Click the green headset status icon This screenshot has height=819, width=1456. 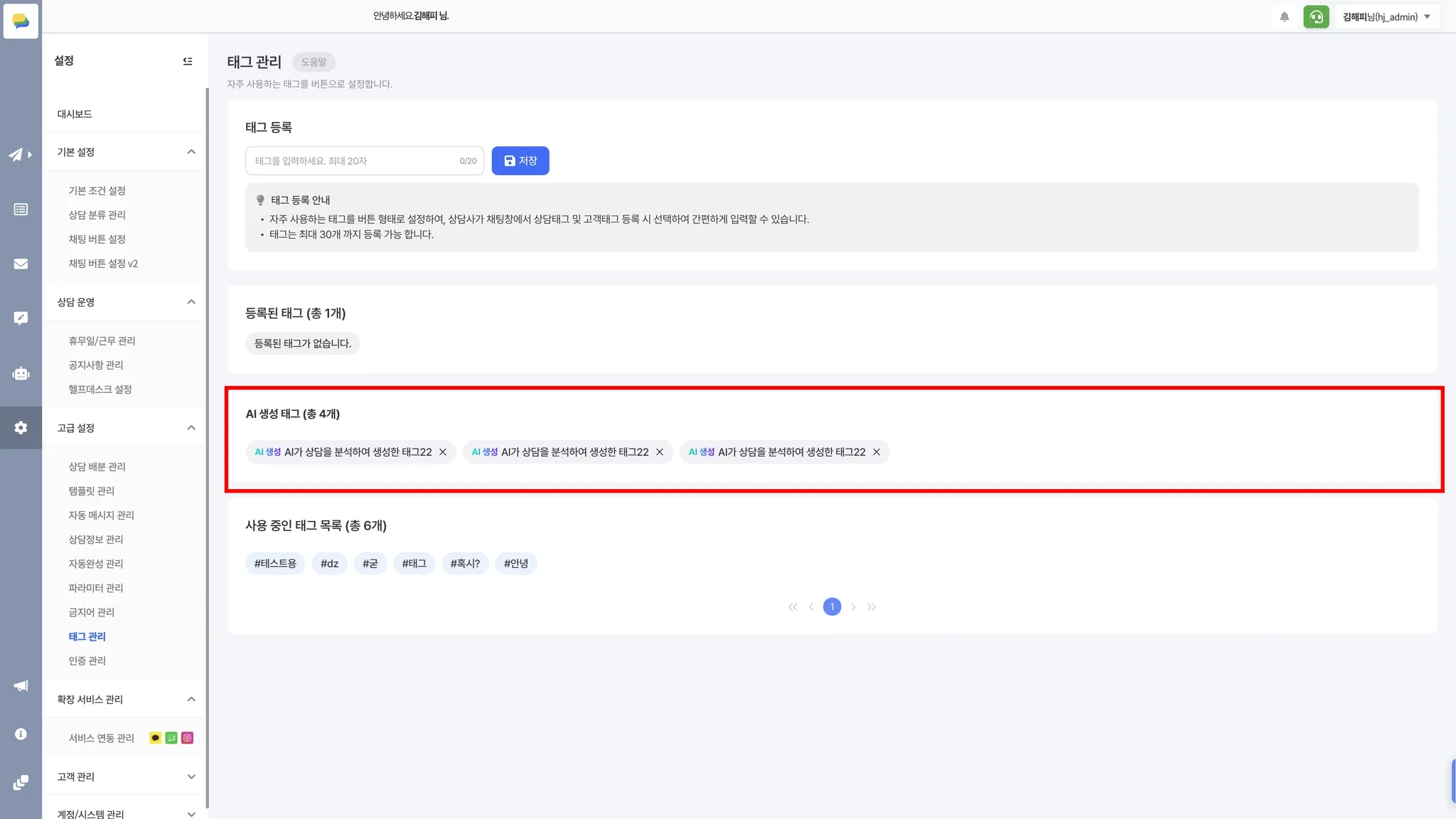point(1316,17)
